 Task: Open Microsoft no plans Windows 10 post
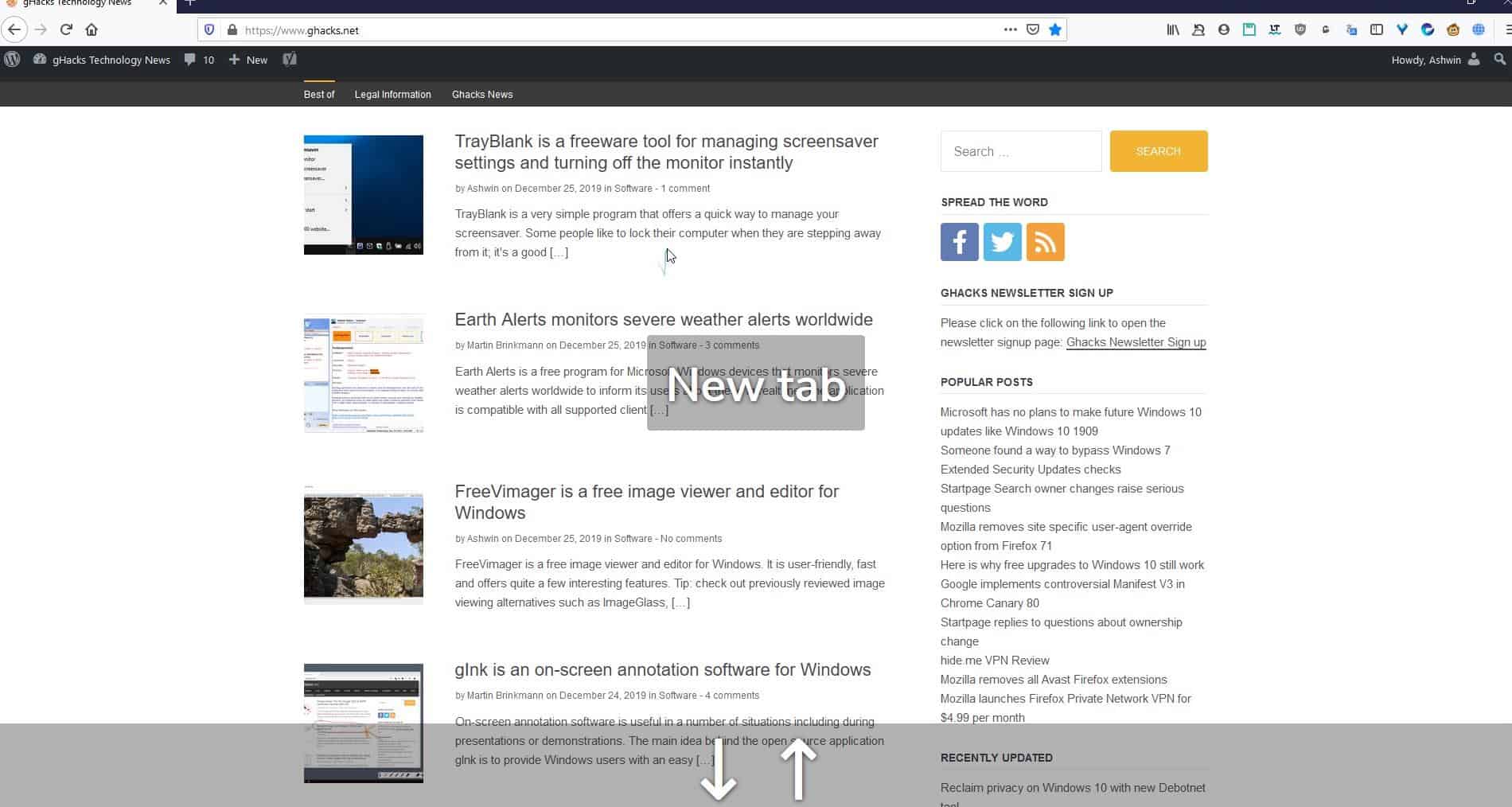[x=1071, y=422]
